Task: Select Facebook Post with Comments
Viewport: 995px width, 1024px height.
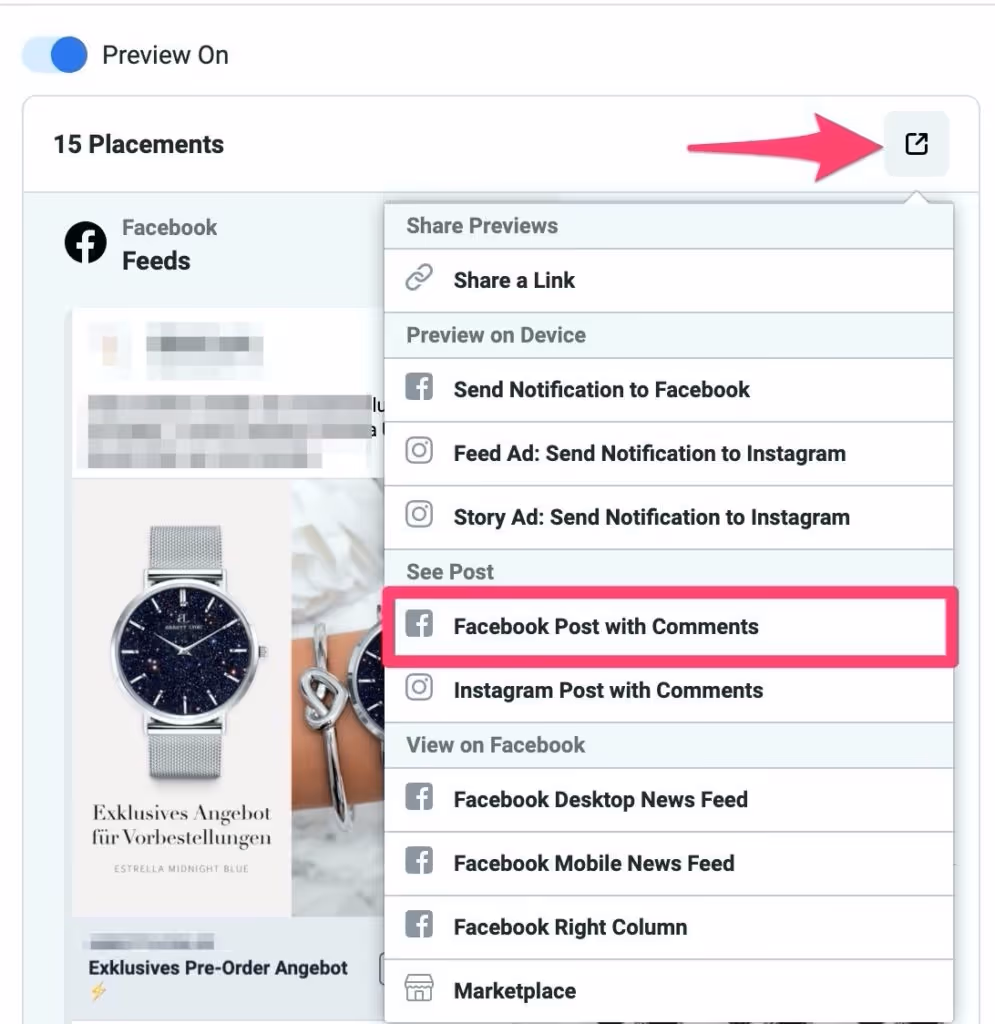Action: (670, 627)
